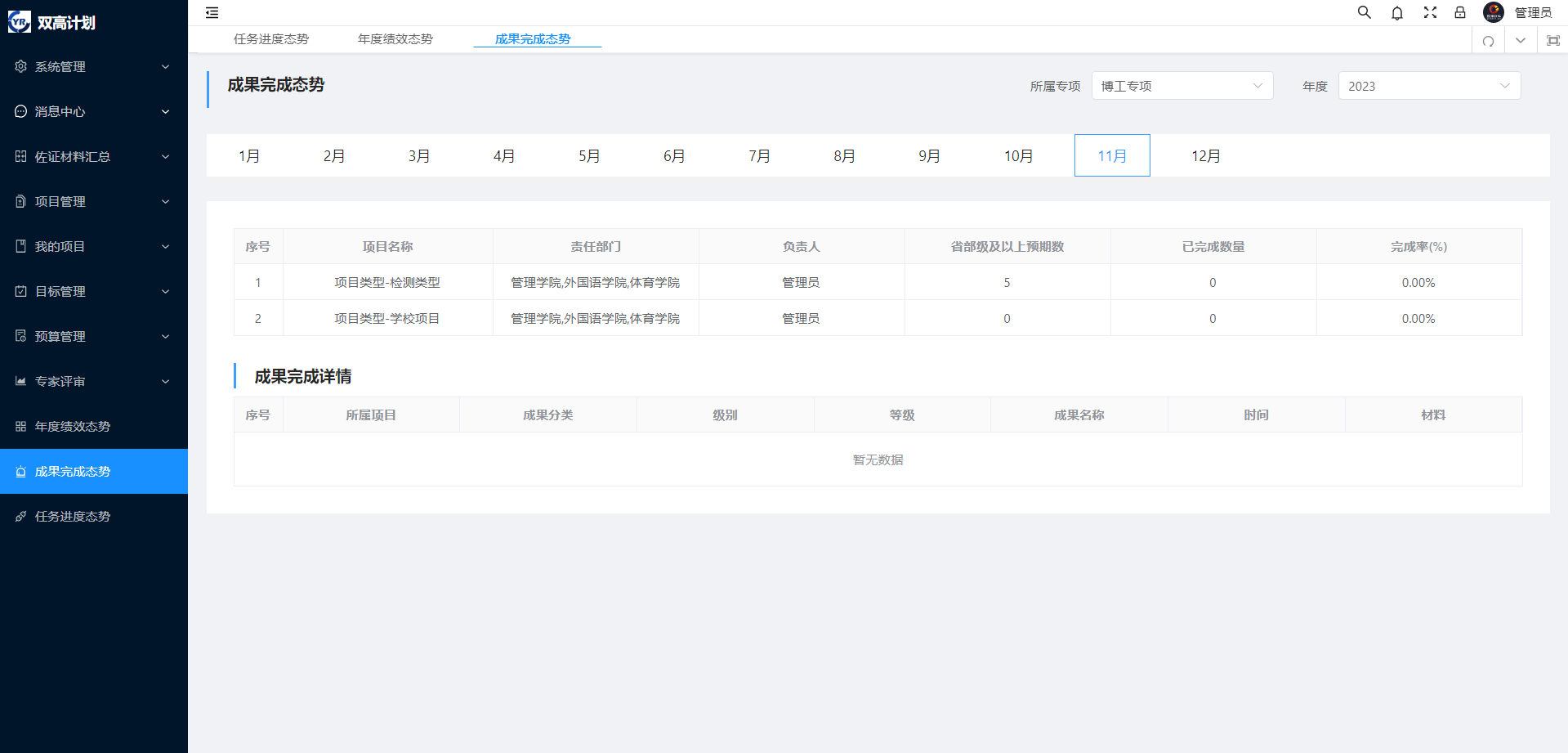Viewport: 1568px width, 753px height.
Task: Select the 成果完成态势 tab
Action: pyautogui.click(x=533, y=39)
